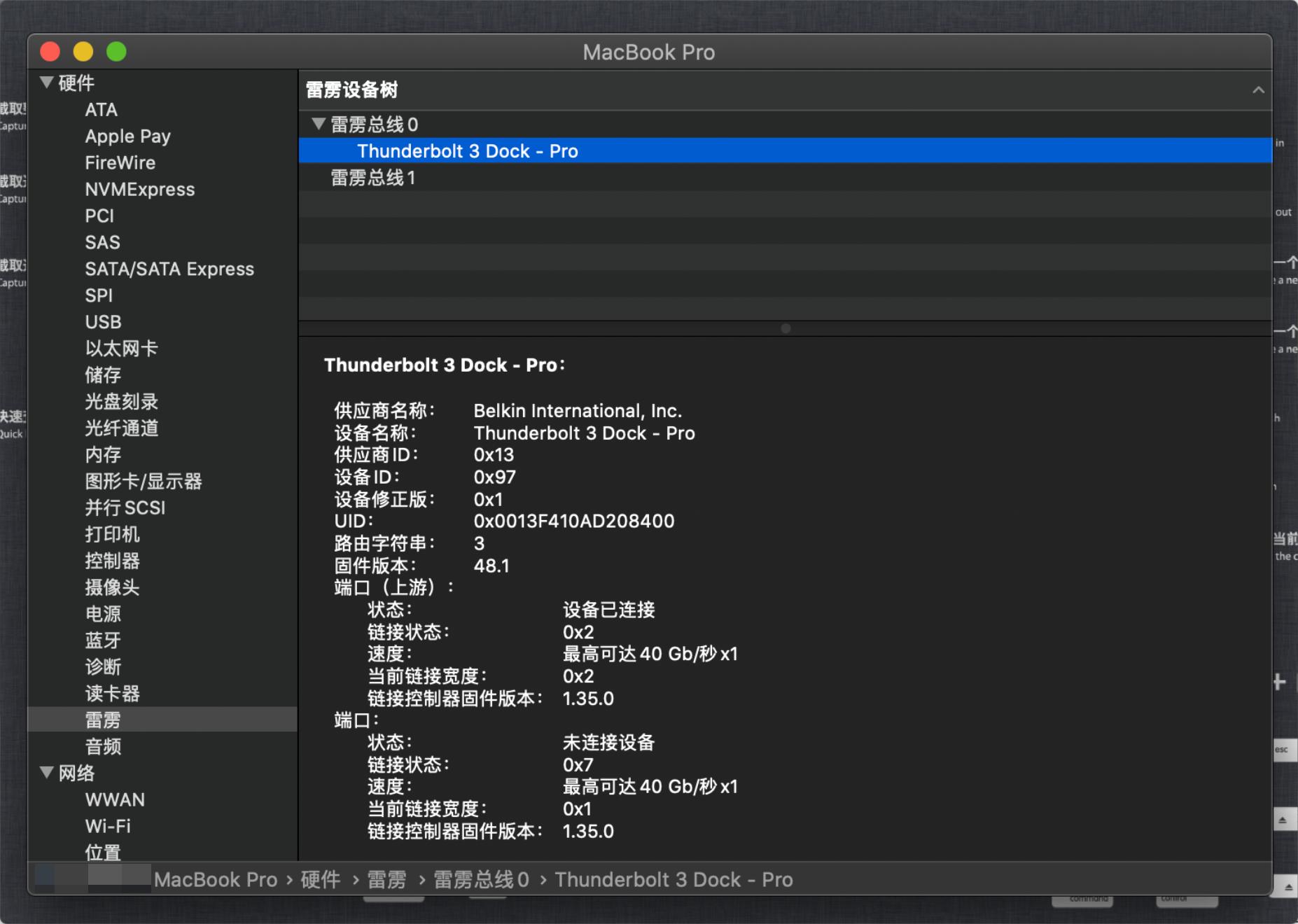The height and width of the screenshot is (924, 1298).
Task: Click the 0x7 link status value
Action: (578, 765)
